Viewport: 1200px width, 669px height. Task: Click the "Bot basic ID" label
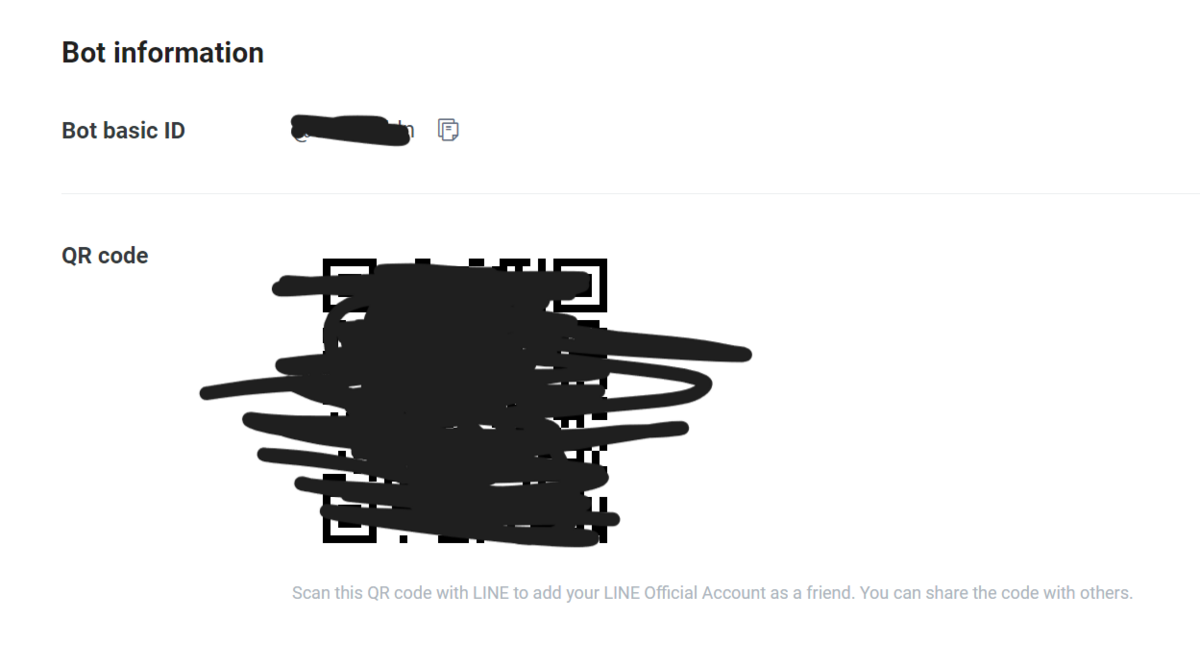(x=123, y=130)
